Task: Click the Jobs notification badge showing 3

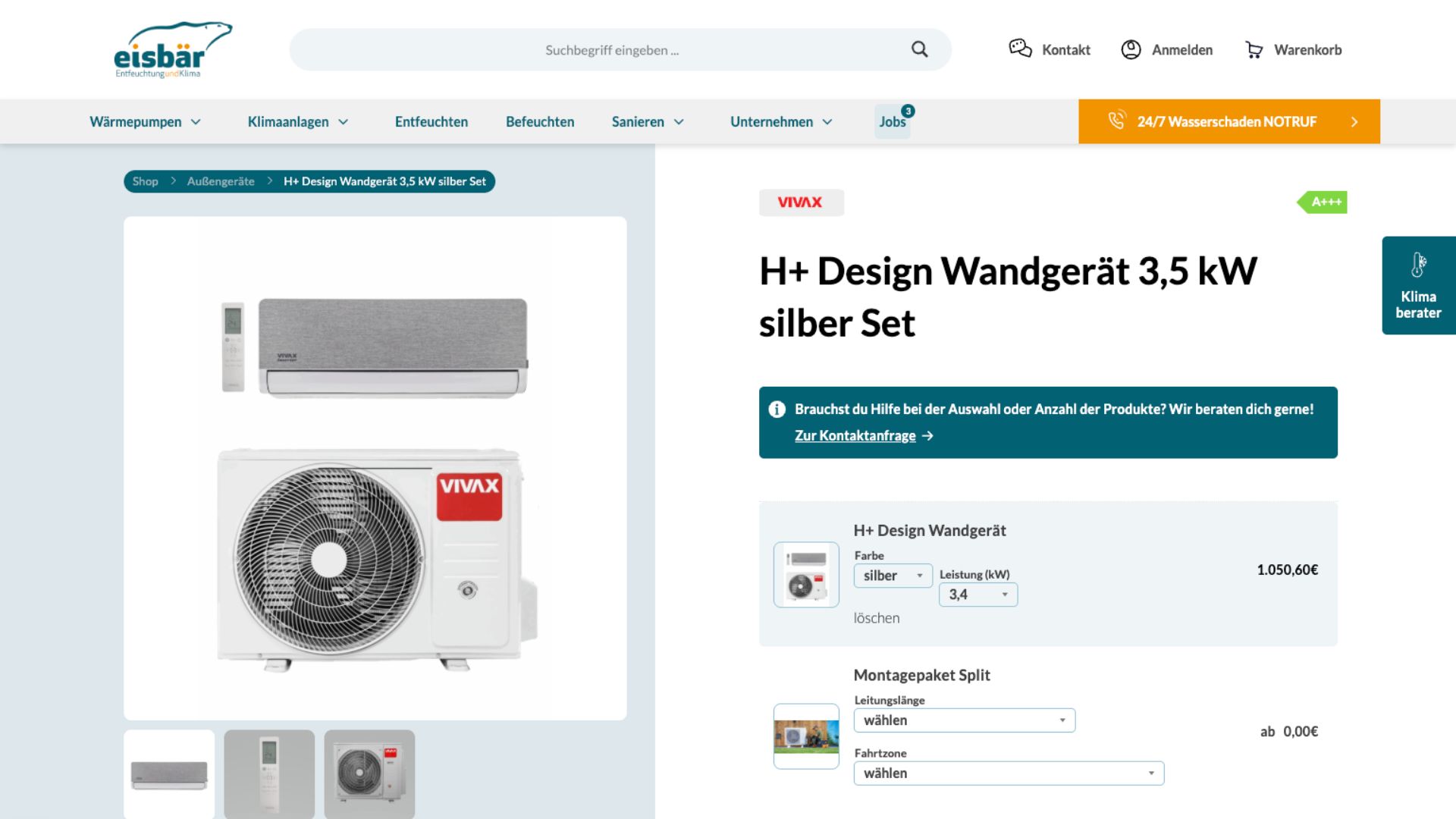Action: point(908,111)
